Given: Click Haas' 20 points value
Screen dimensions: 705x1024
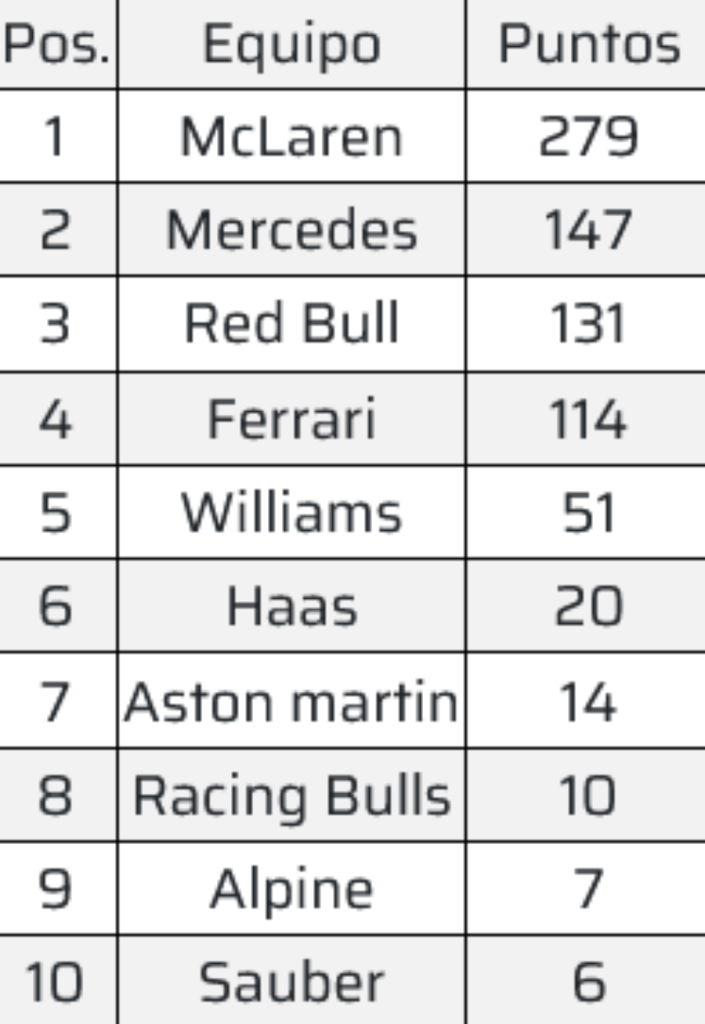Looking at the screenshot, I should point(588,607).
